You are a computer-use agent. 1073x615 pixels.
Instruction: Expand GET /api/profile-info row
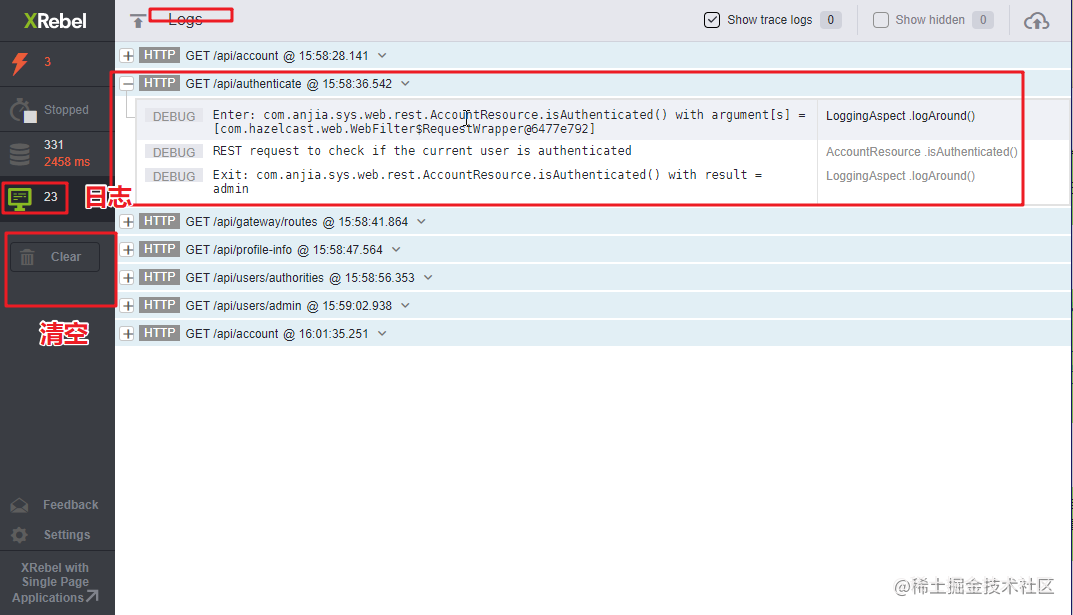pyautogui.click(x=127, y=250)
